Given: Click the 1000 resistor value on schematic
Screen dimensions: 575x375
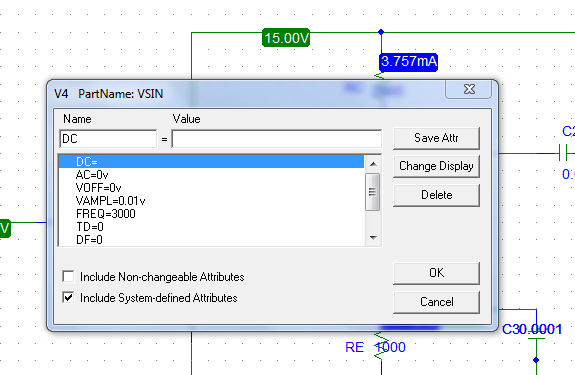Looking at the screenshot, I should pyautogui.click(x=390, y=347).
